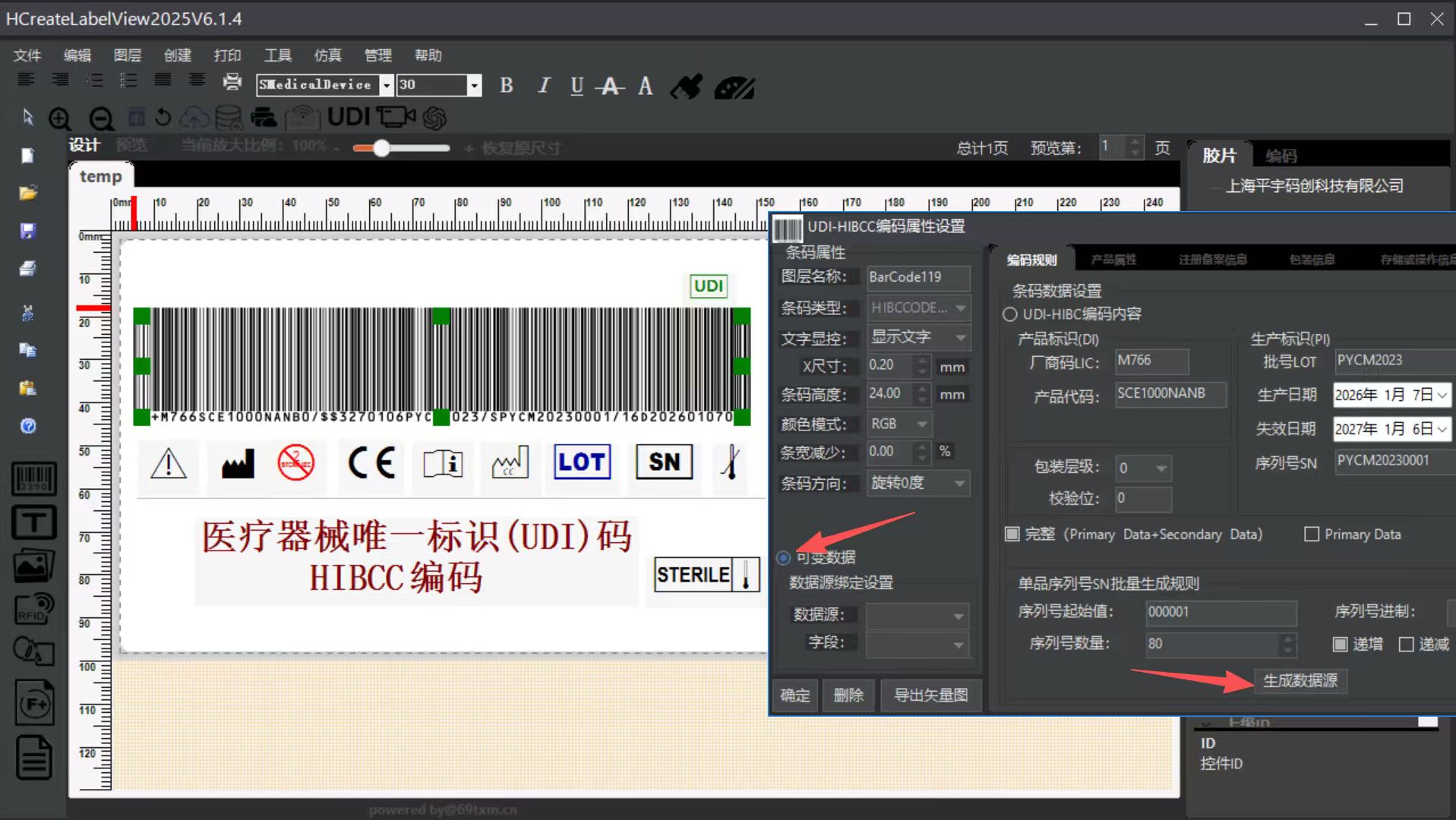Select the document lines tool icon
Image resolution: width=1456 pixels, height=820 pixels.
33,757
